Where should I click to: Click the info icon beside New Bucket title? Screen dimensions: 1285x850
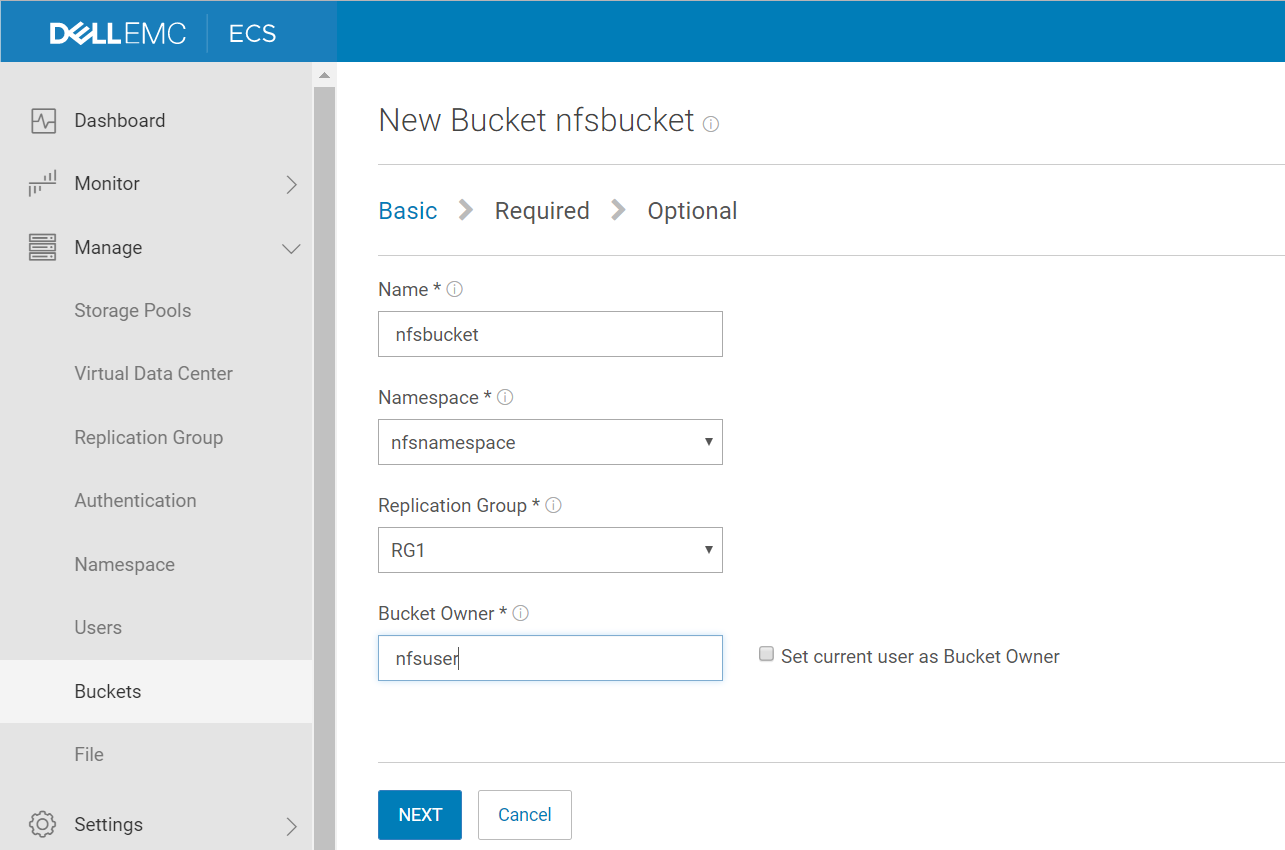click(x=710, y=124)
